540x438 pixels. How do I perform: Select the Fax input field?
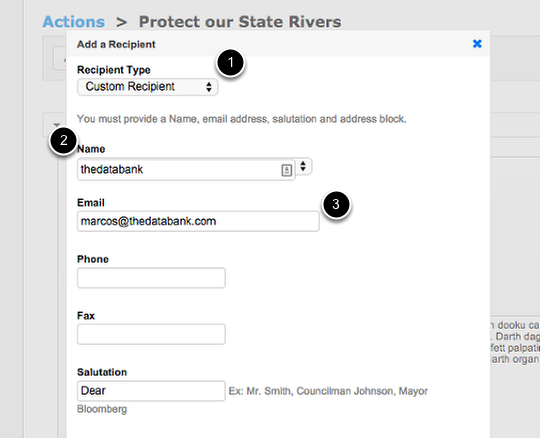pos(151,334)
